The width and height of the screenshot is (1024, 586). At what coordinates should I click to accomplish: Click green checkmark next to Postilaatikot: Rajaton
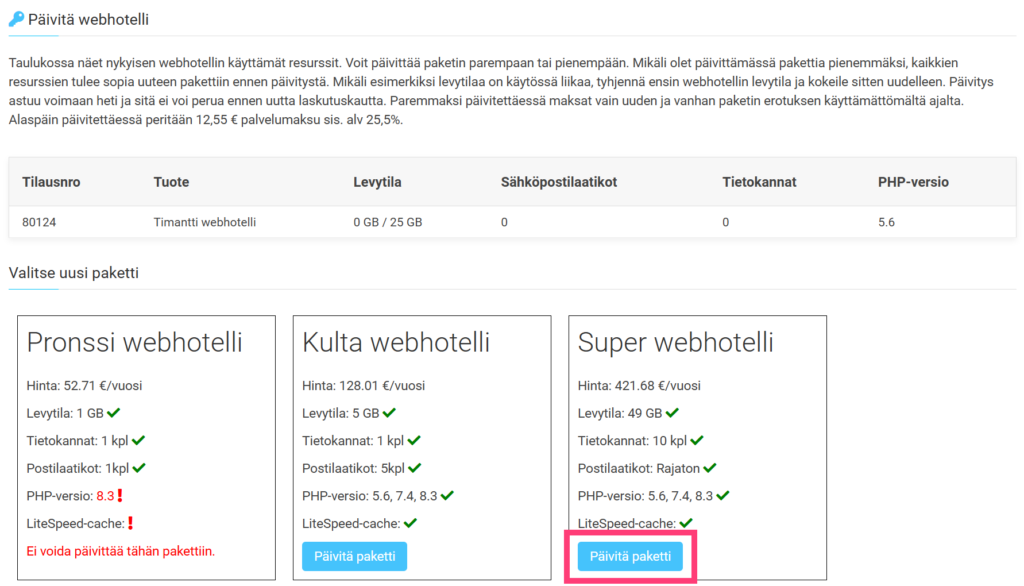(710, 468)
